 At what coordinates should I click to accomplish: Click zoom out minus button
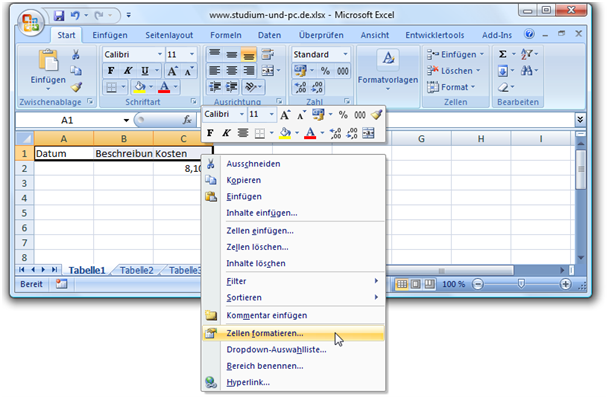478,284
